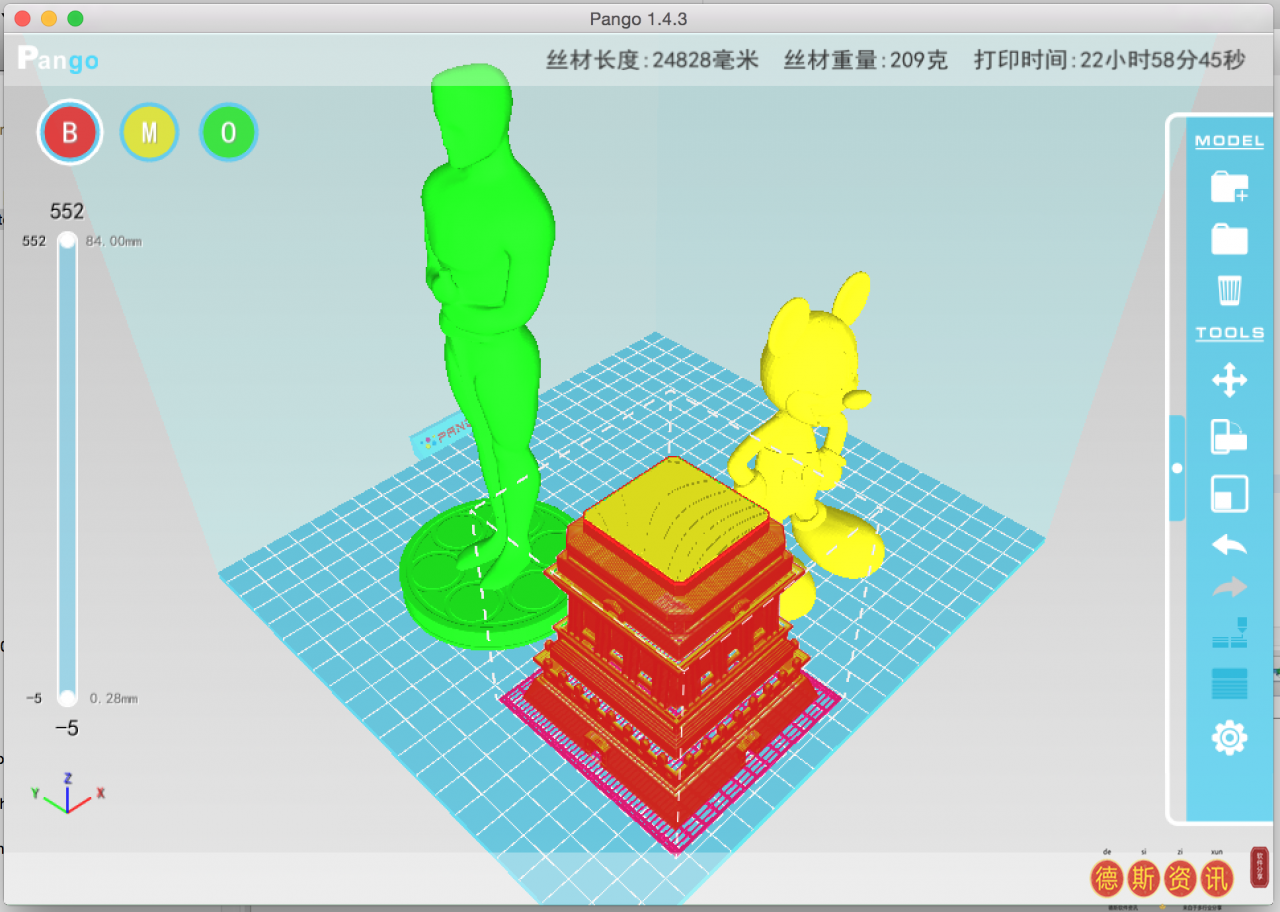Click the Pango 1.4.3 window title
Image resolution: width=1280 pixels, height=912 pixels.
tap(639, 18)
